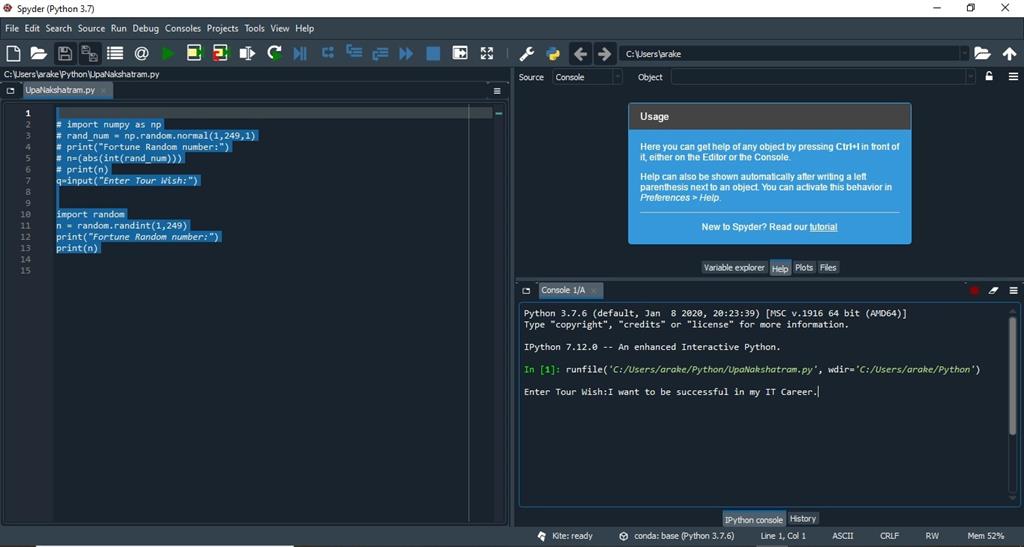This screenshot has height=547, width=1024.
Task: Run the file with the green play icon
Action: point(168,53)
